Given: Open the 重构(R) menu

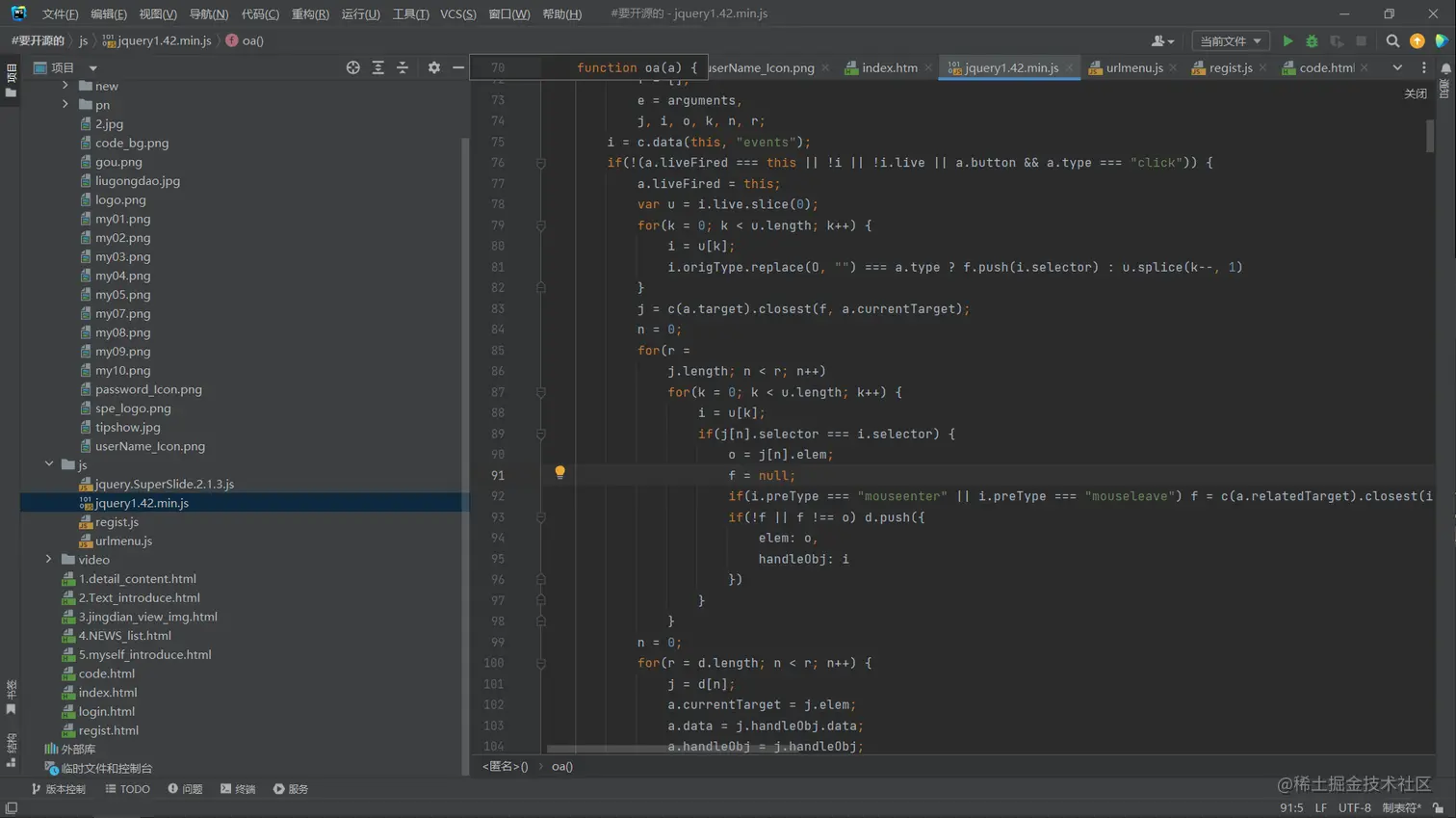Looking at the screenshot, I should [x=310, y=14].
